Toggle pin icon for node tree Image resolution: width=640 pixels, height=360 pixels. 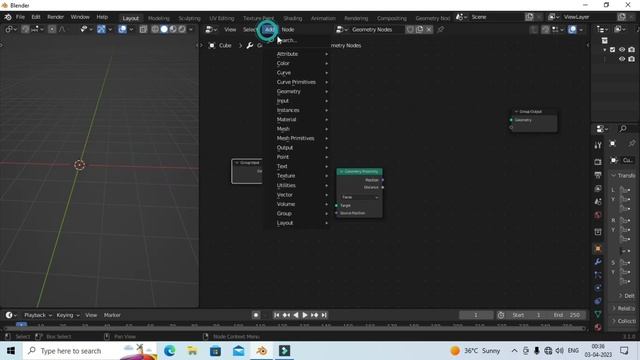tap(441, 29)
